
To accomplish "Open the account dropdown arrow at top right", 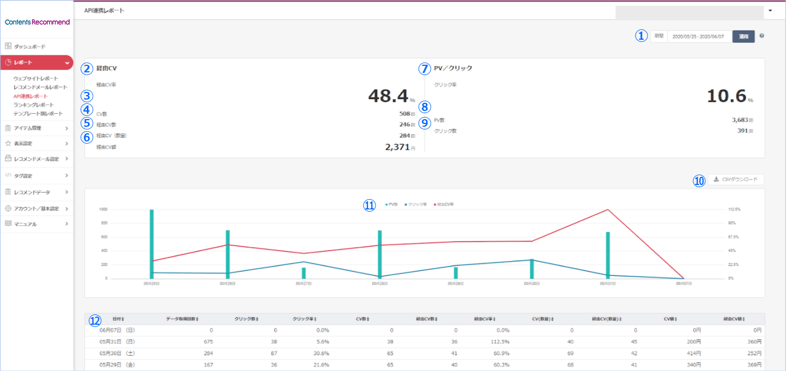I will click(769, 10).
